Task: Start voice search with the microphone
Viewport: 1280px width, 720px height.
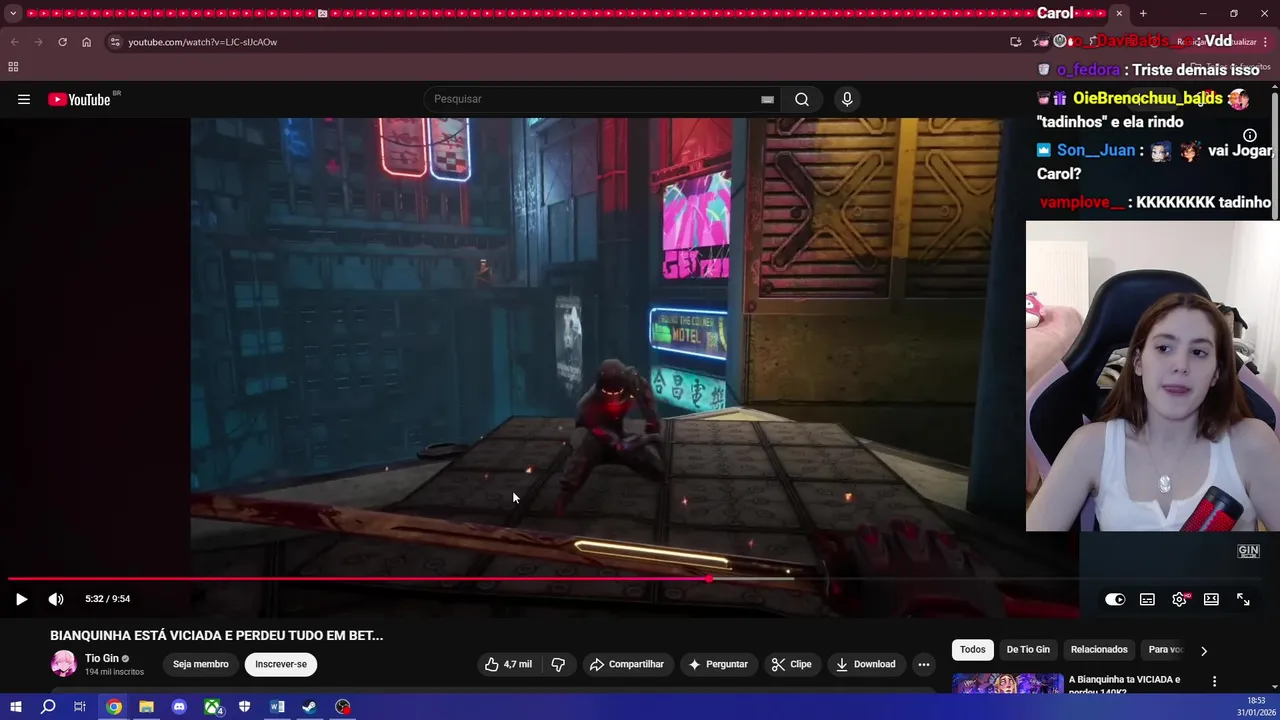Action: click(847, 99)
